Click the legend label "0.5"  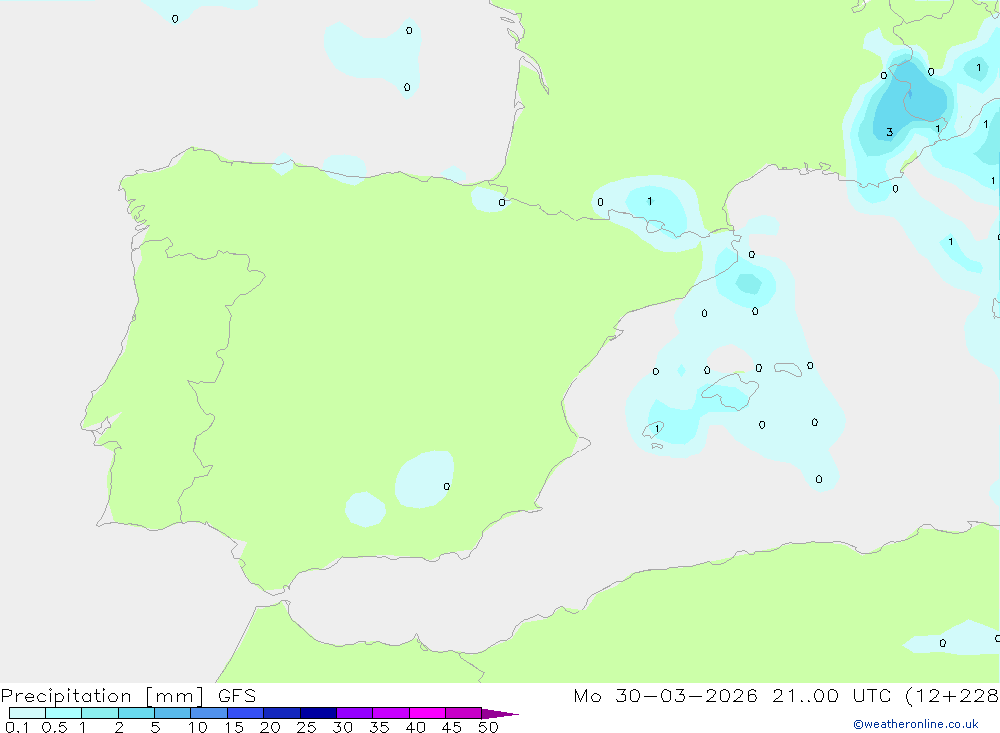54,727
